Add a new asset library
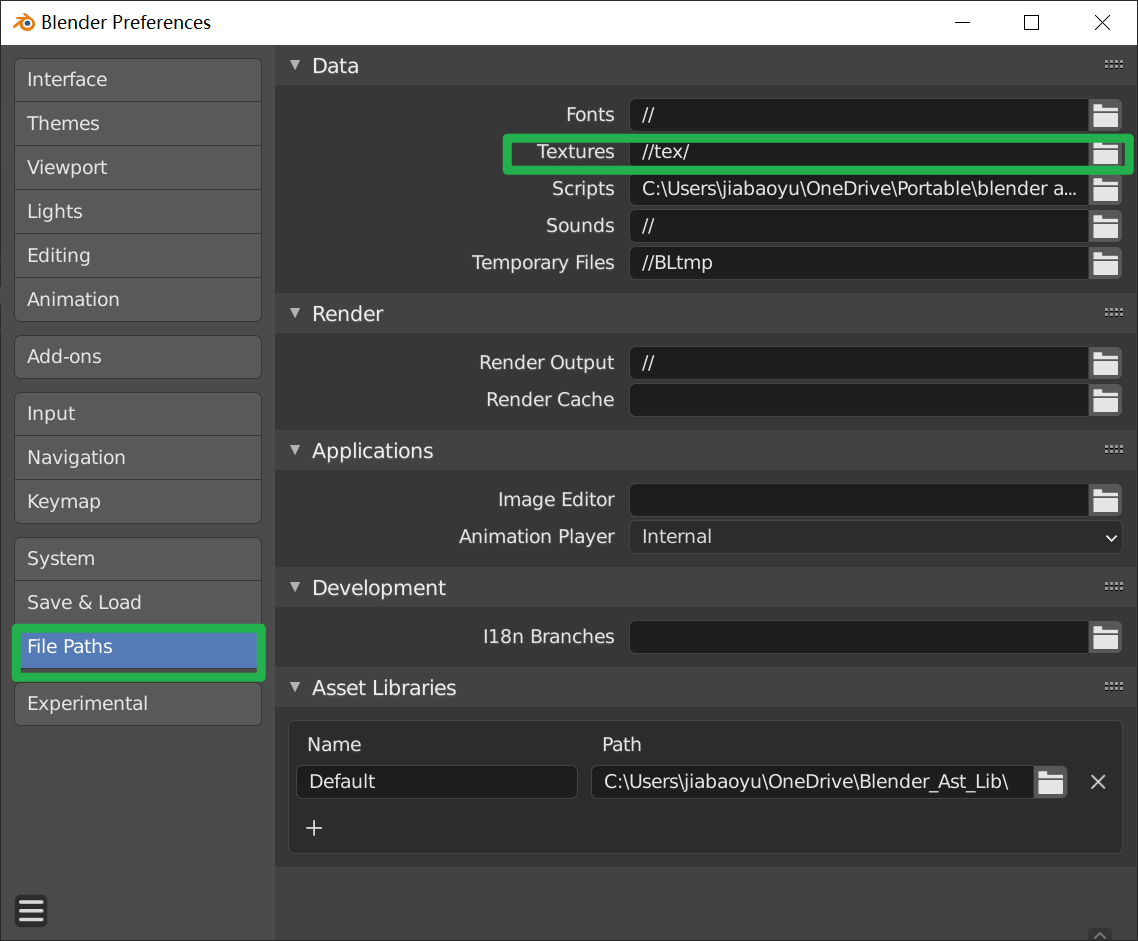The width and height of the screenshot is (1138, 941). pos(314,828)
